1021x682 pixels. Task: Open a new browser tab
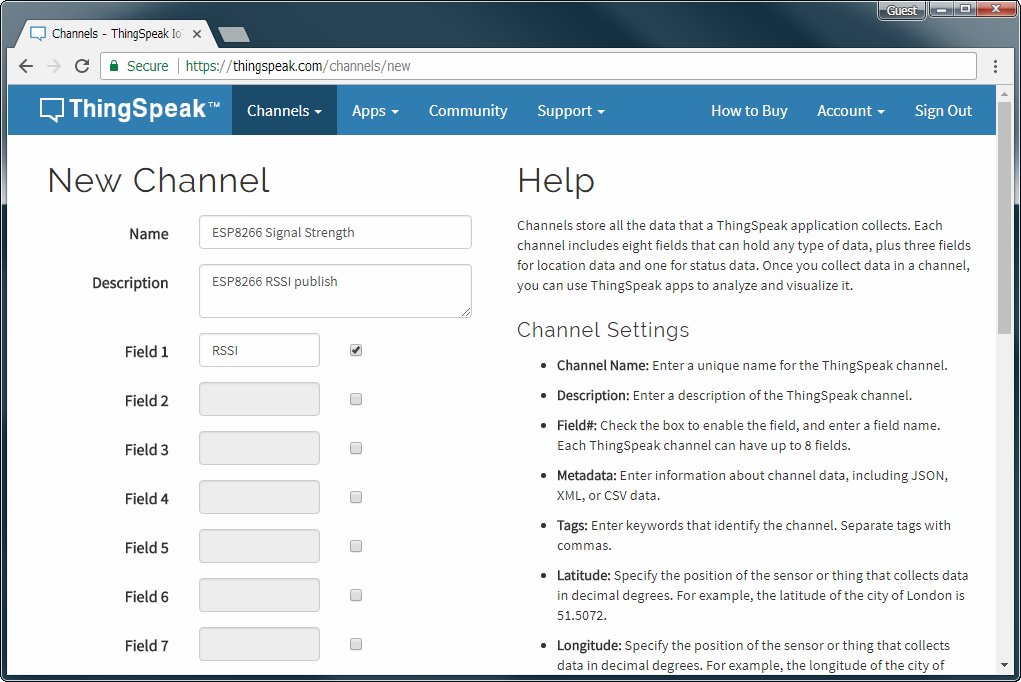[x=233, y=35]
